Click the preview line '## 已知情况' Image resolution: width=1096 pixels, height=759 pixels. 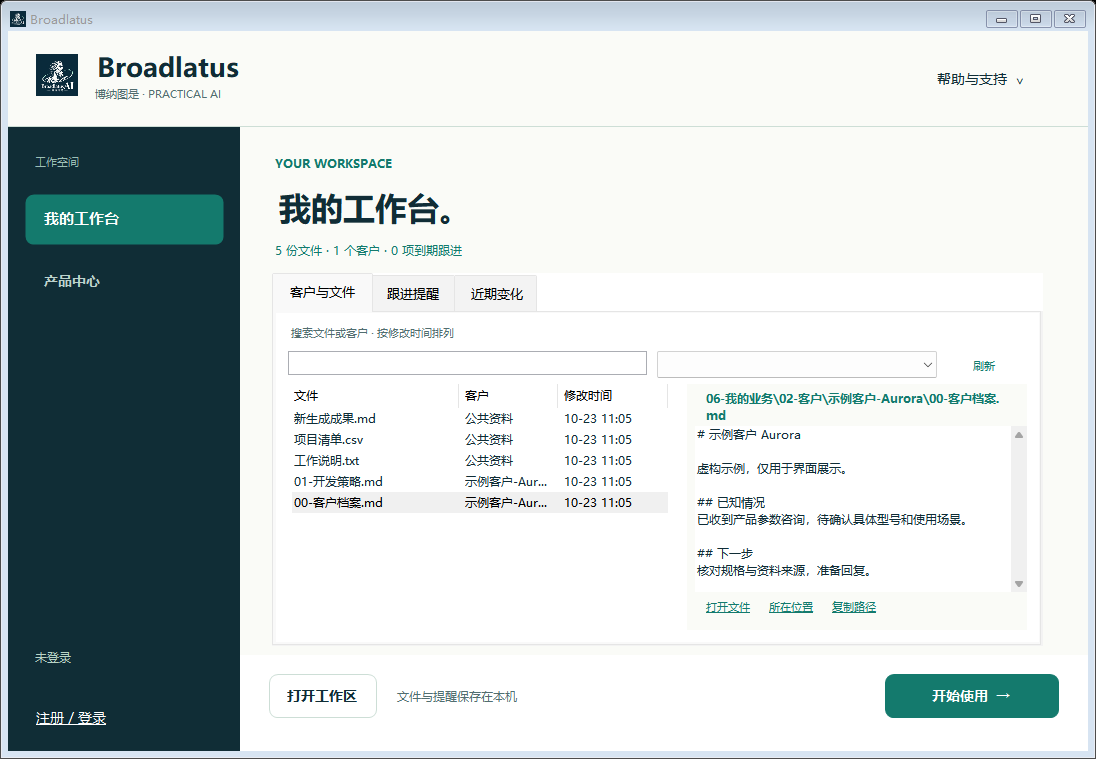730,503
